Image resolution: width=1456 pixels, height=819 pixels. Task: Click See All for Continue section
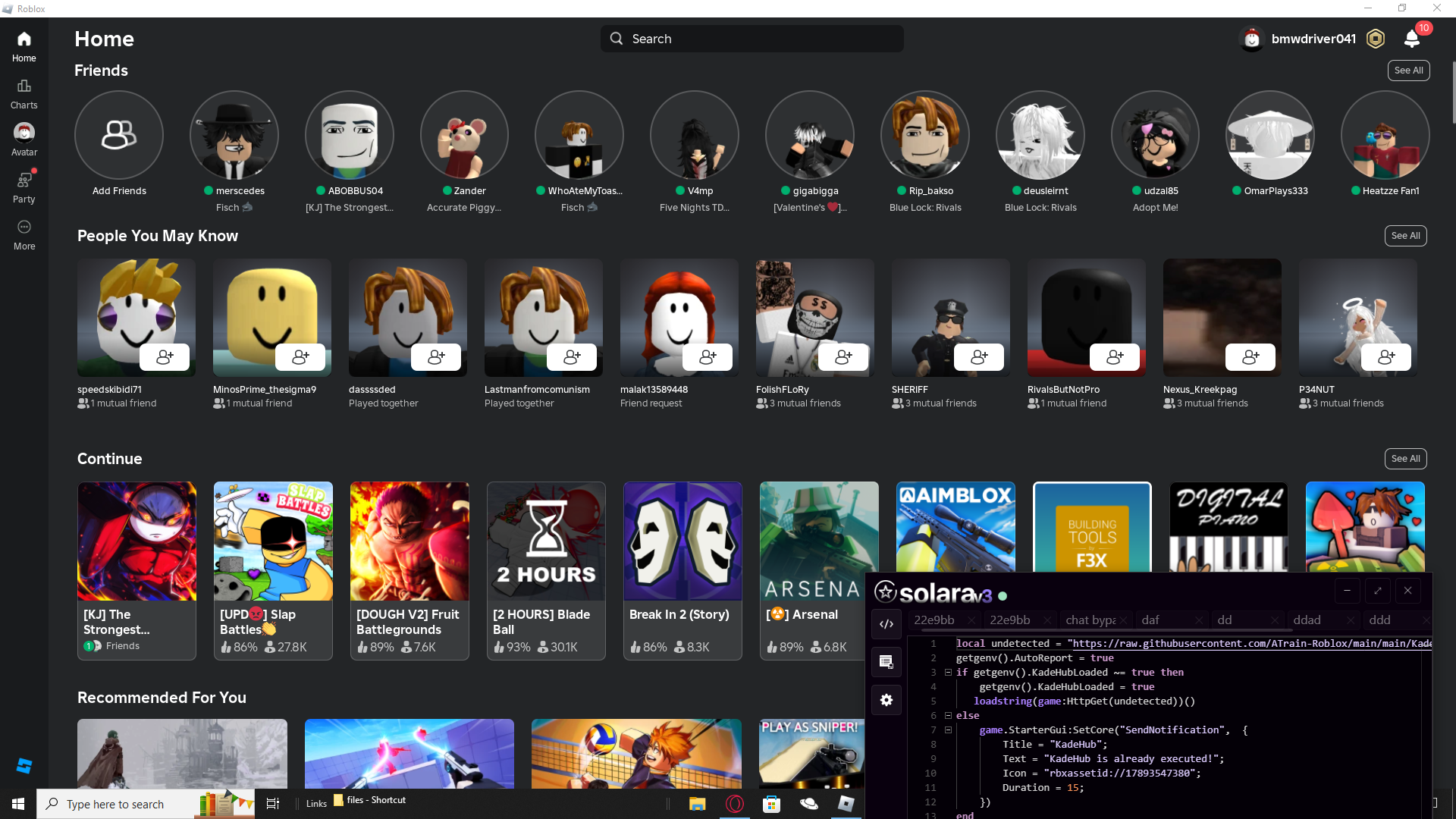(x=1405, y=459)
